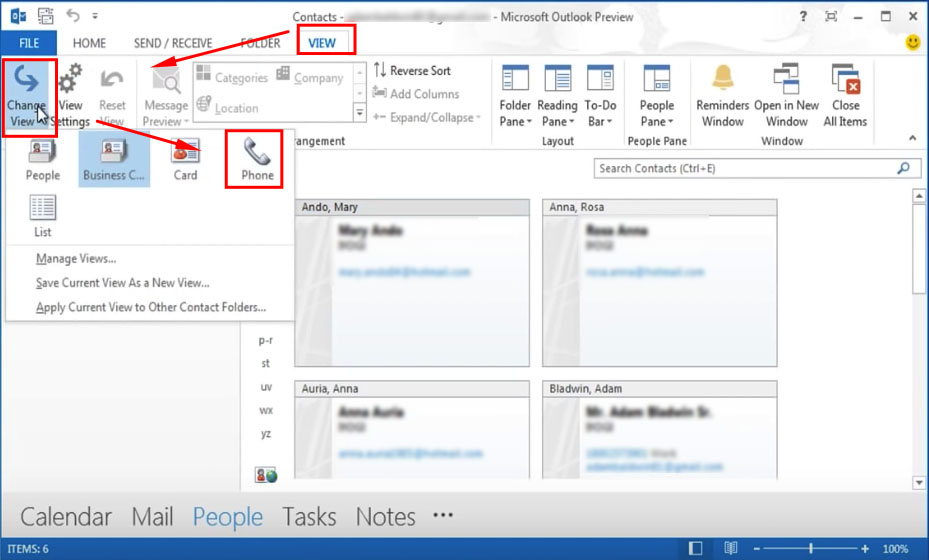The height and width of the screenshot is (560, 929).
Task: Click the Reset View button
Action: pos(112,96)
